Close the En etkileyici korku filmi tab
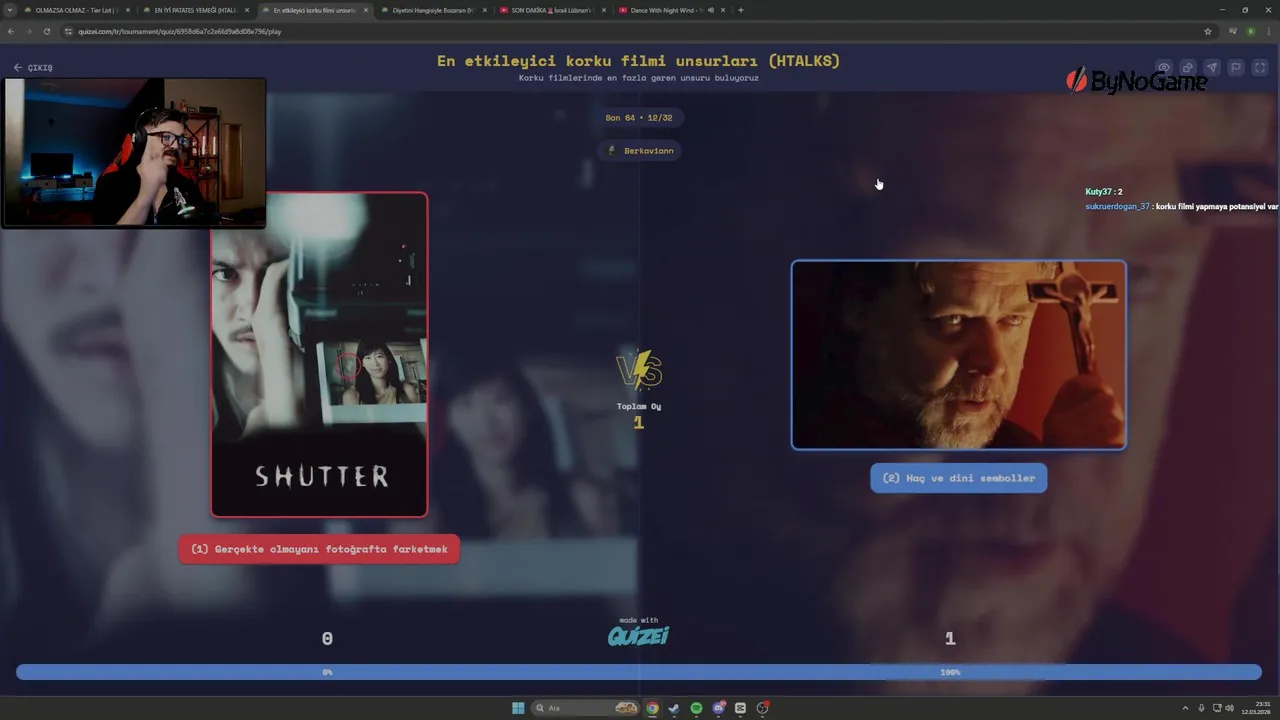The width and height of the screenshot is (1280, 720). pyautogui.click(x=365, y=10)
